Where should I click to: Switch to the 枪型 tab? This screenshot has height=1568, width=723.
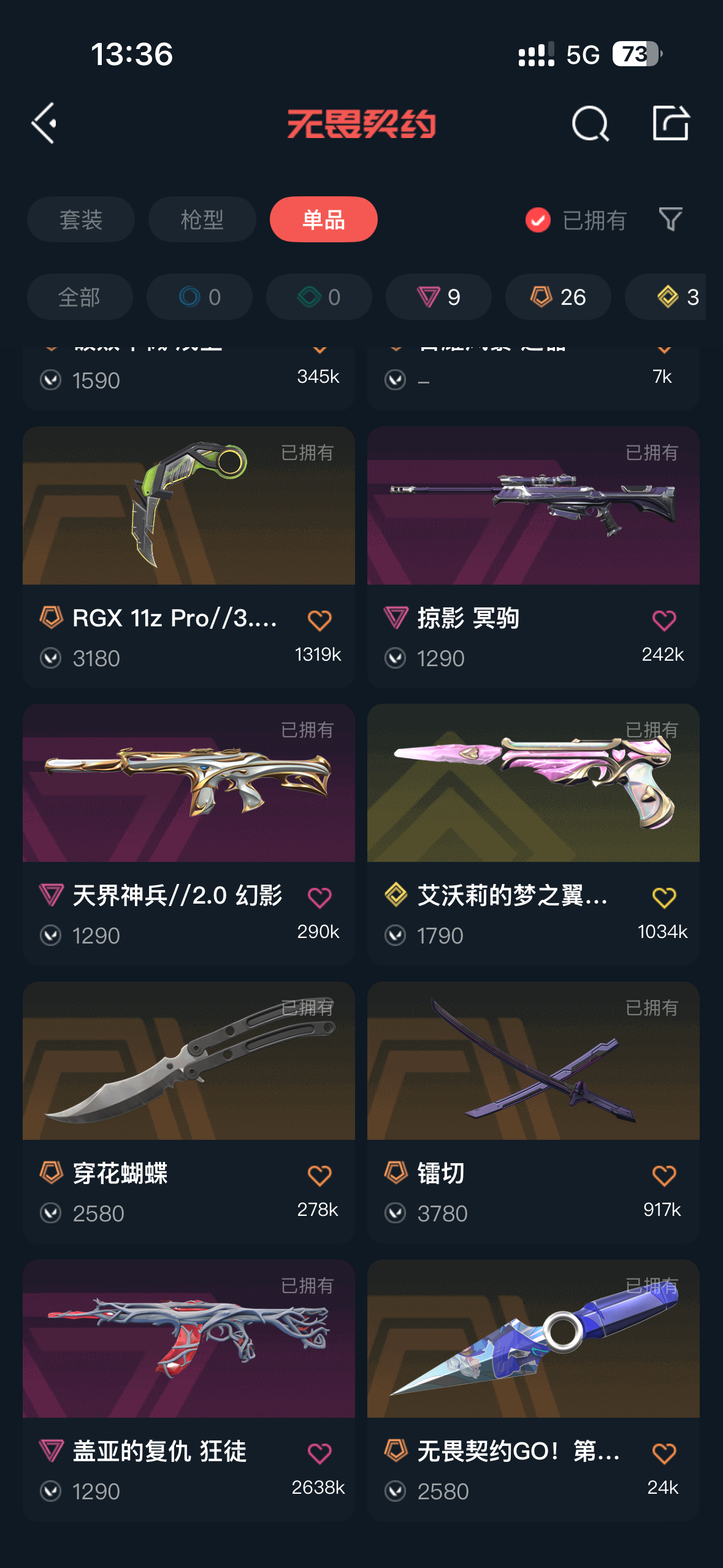pos(202,219)
